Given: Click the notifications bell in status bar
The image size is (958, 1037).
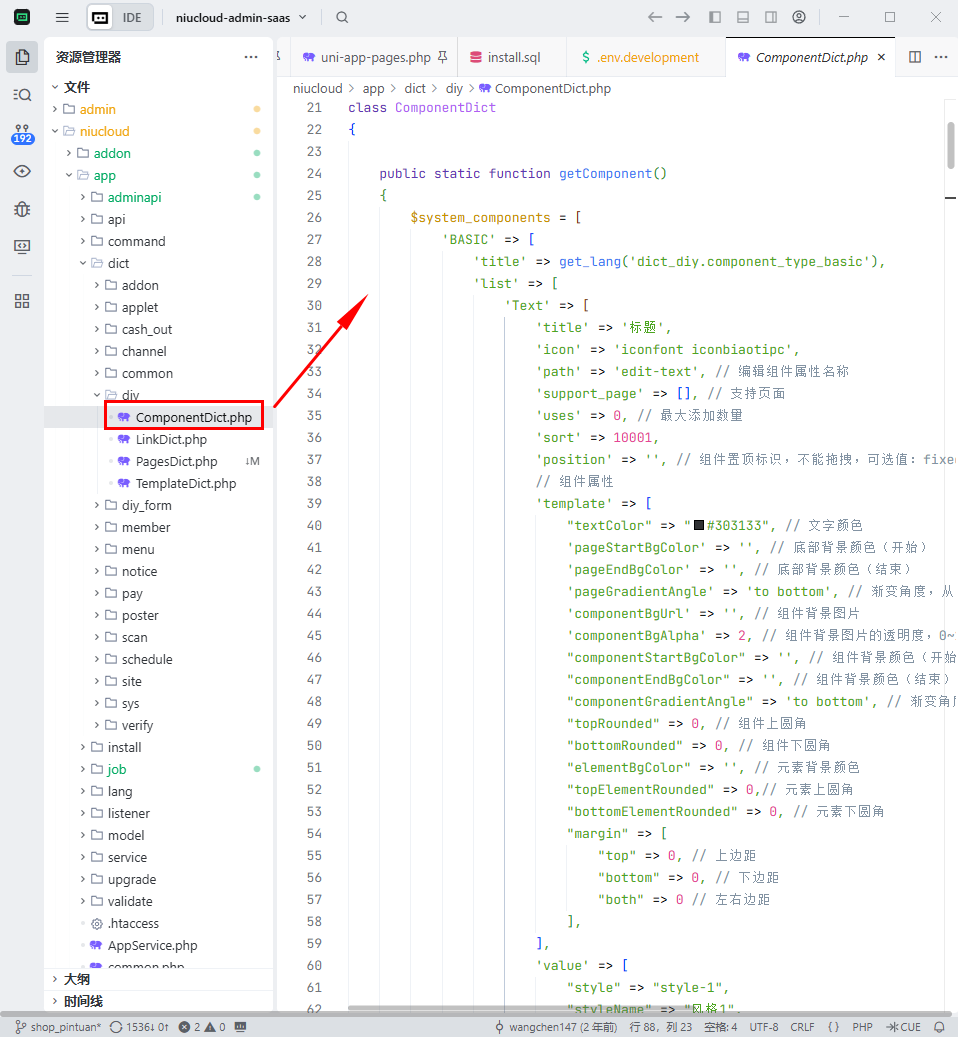Looking at the screenshot, I should (939, 1027).
